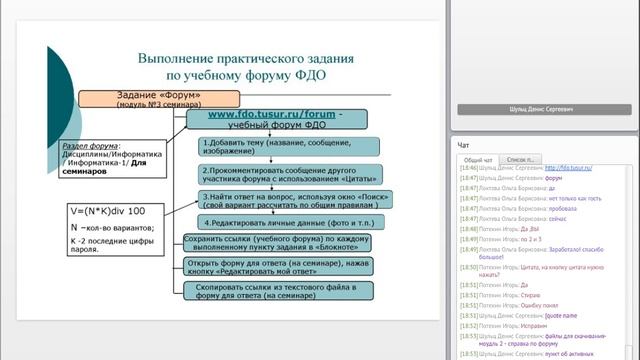
Task: Click chat message 'Стираю'
Action: pos(530,296)
